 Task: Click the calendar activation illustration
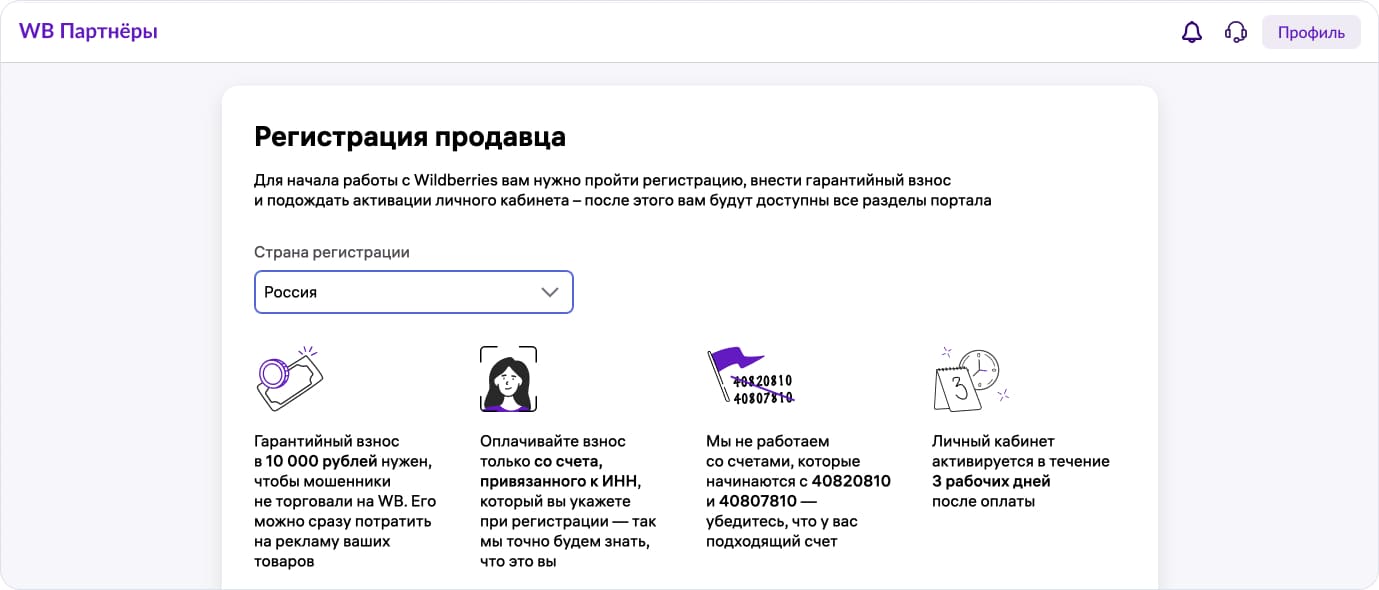tap(960, 378)
